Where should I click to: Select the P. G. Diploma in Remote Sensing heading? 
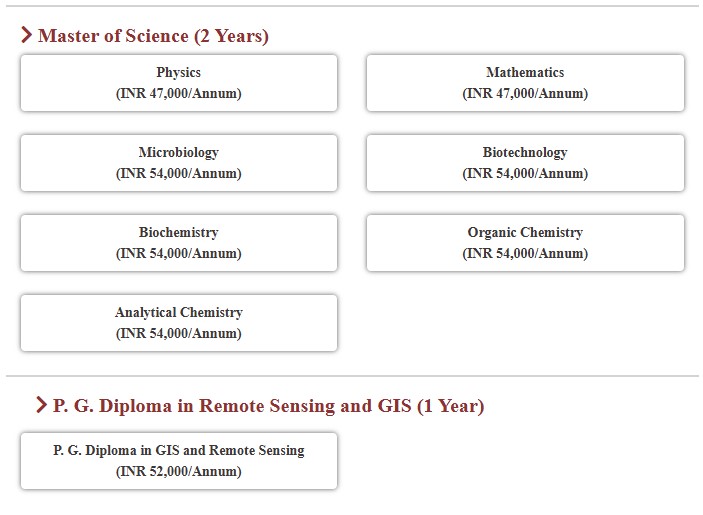point(268,406)
